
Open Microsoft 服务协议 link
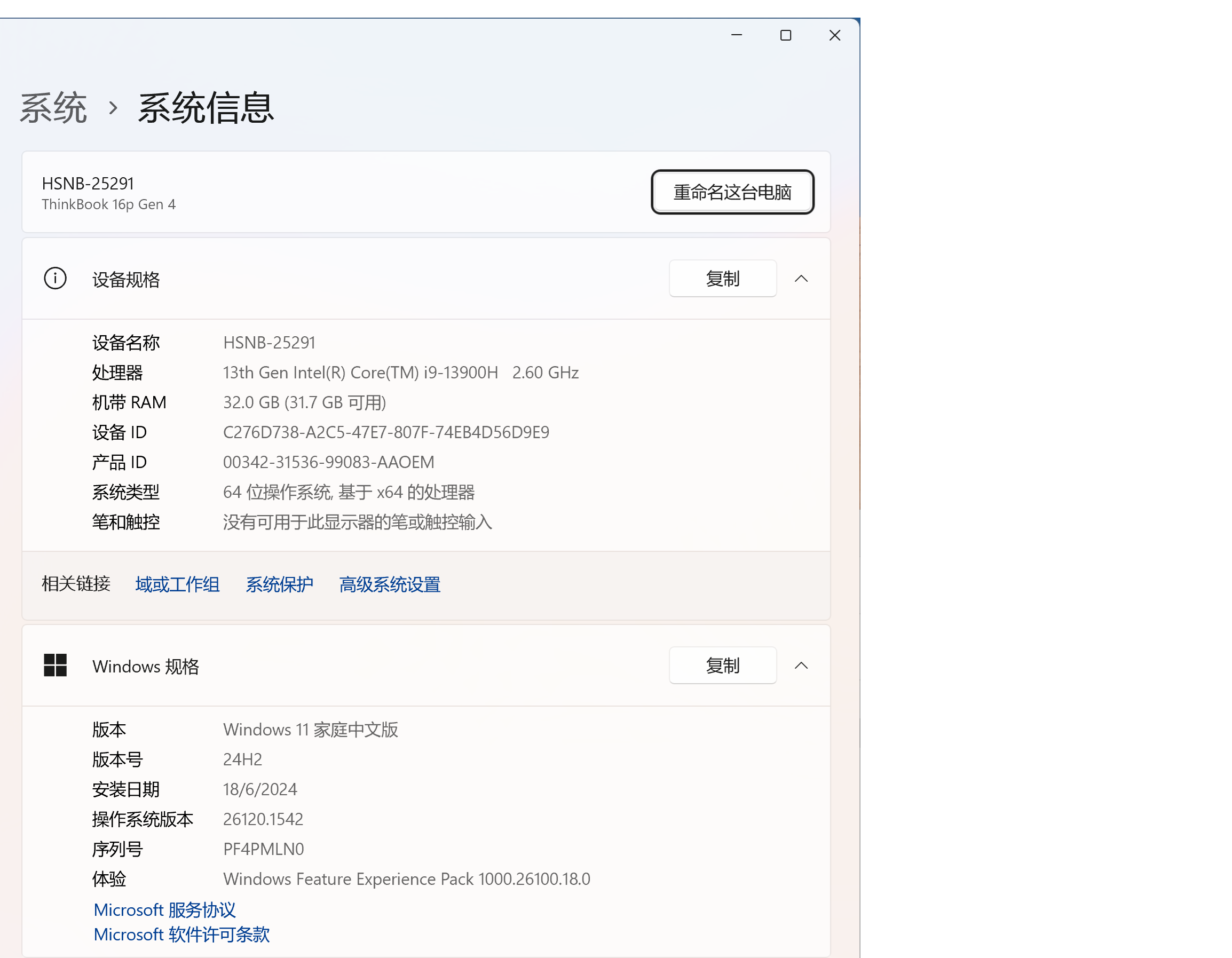click(165, 909)
